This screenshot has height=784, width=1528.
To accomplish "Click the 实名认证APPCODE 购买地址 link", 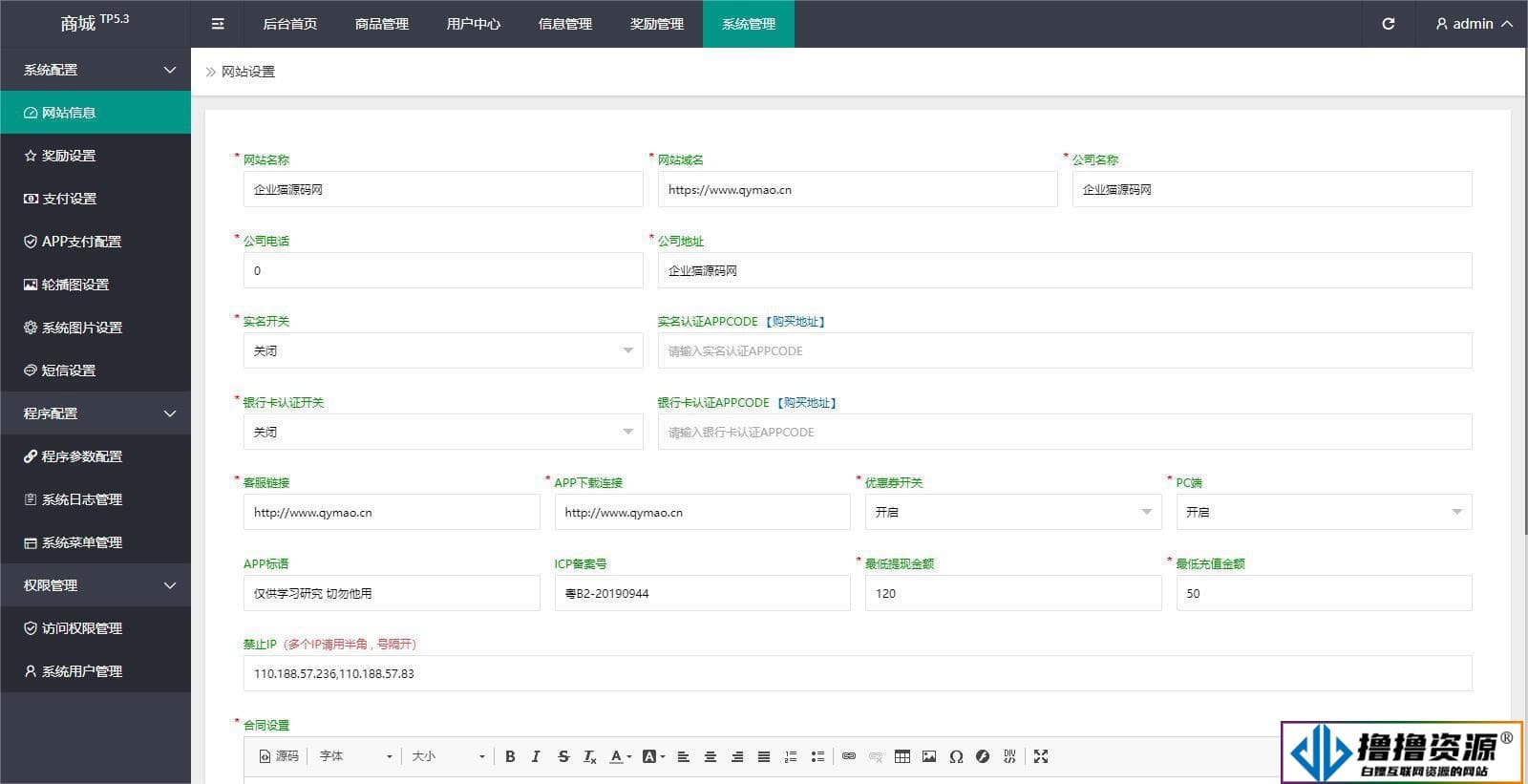I will coord(796,322).
